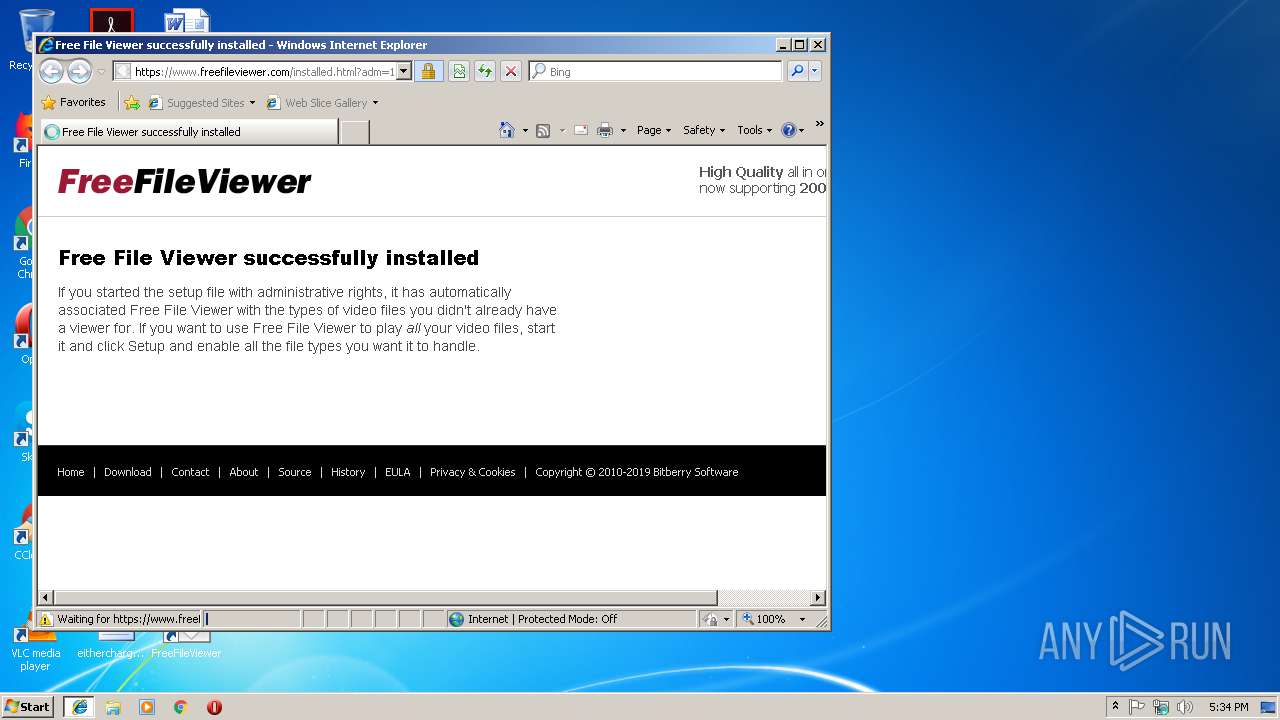Click the Home footer link
This screenshot has width=1280, height=720.
point(70,472)
